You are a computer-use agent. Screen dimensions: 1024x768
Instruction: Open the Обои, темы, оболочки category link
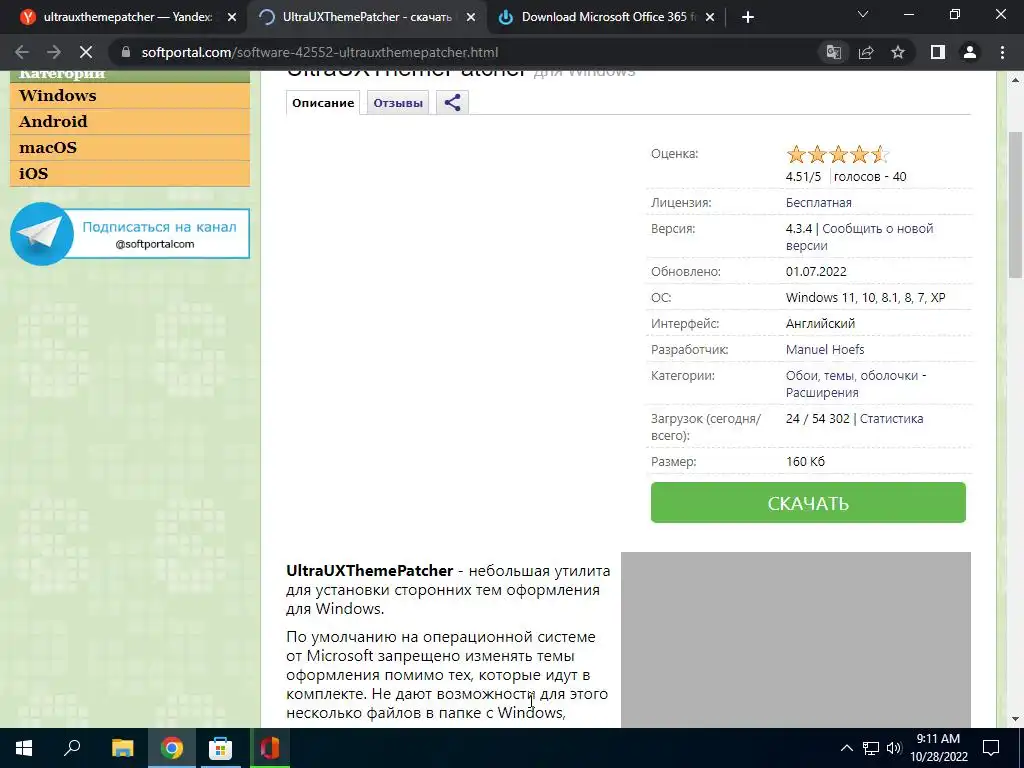[x=852, y=376]
